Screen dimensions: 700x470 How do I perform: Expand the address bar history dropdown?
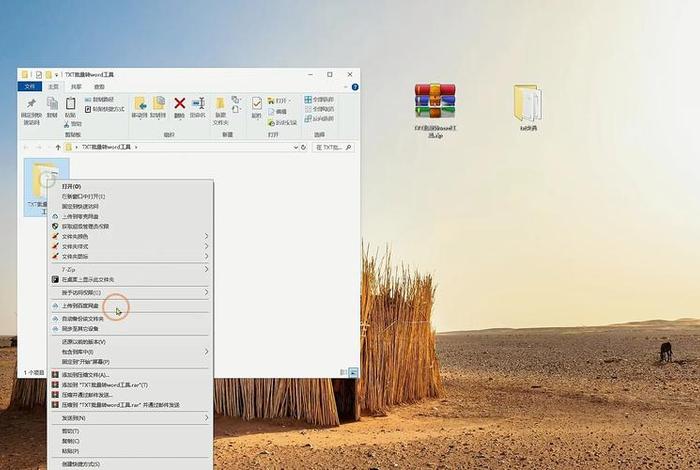coord(295,147)
